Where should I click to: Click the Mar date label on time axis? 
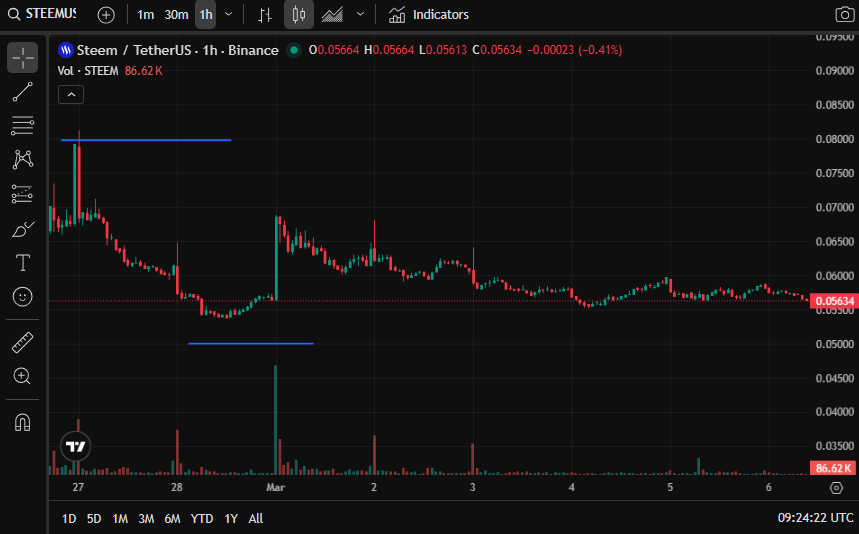coord(276,487)
